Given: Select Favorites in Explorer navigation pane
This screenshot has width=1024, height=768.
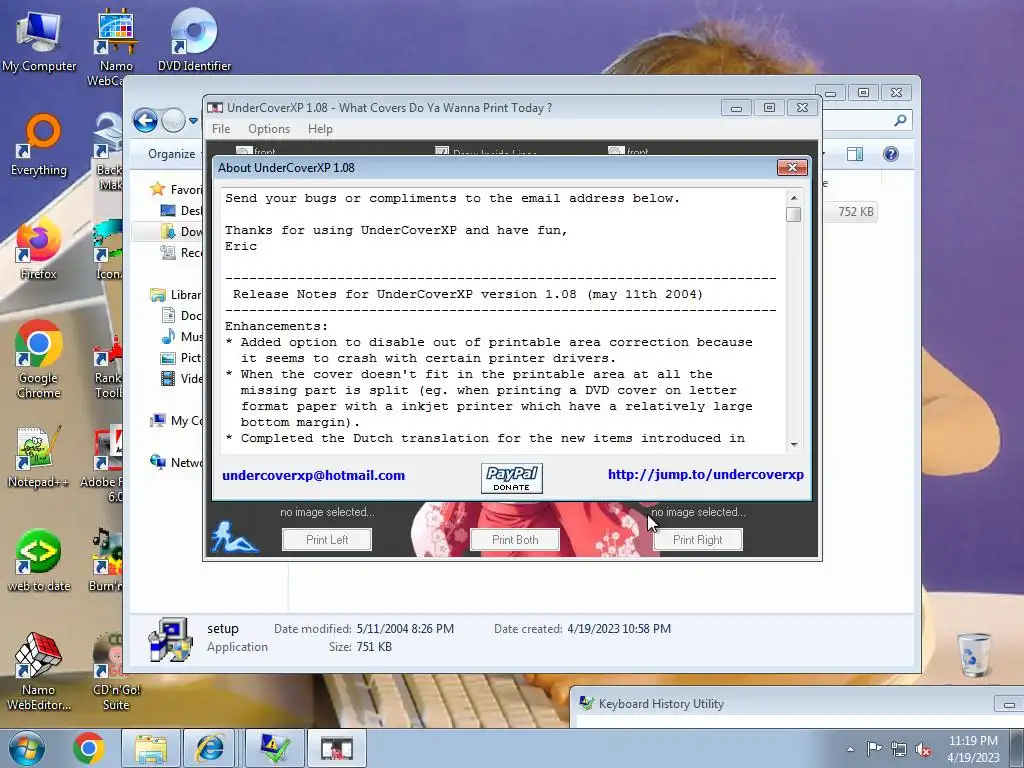Looking at the screenshot, I should point(176,189).
